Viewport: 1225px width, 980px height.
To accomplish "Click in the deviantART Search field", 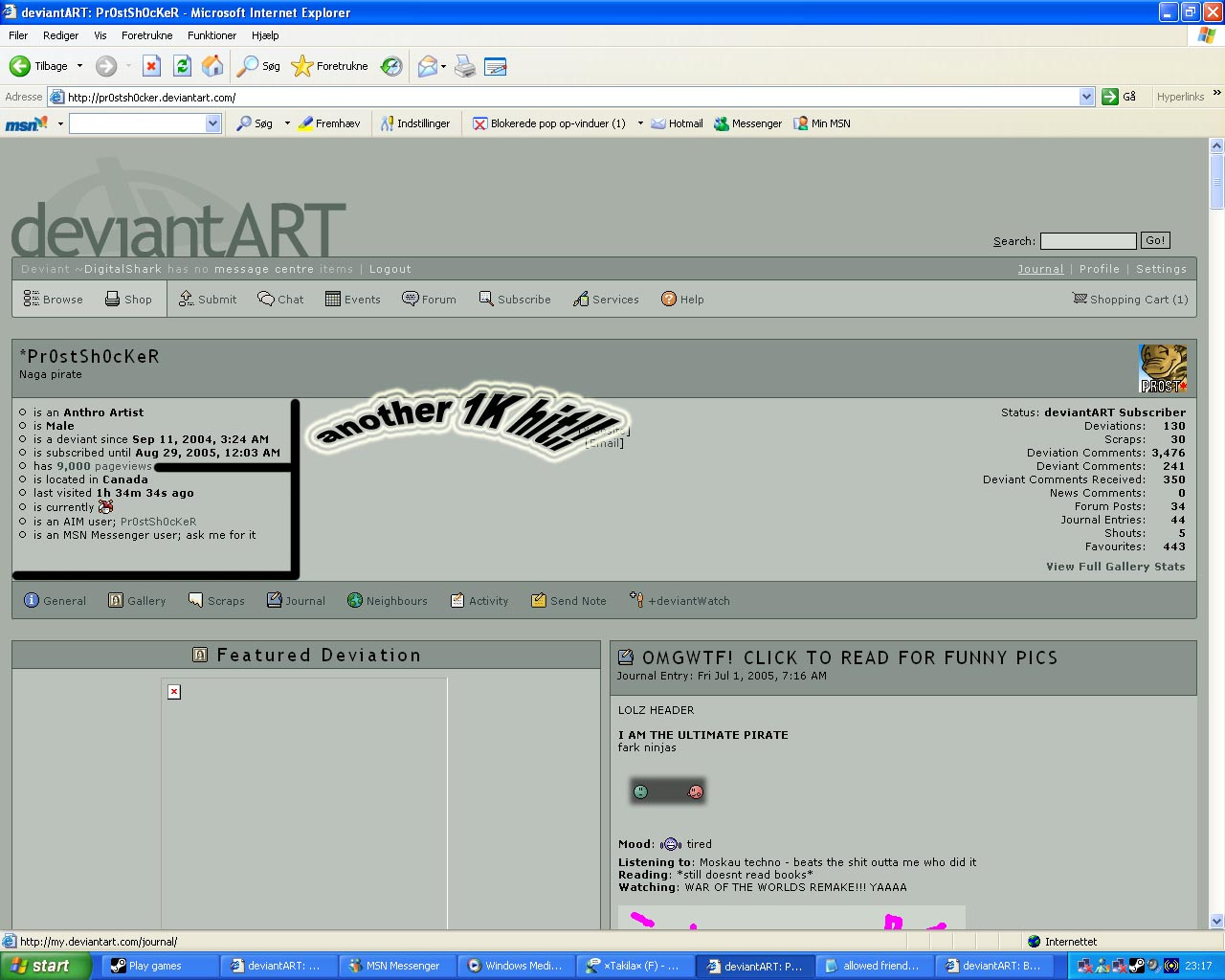I will [1088, 241].
